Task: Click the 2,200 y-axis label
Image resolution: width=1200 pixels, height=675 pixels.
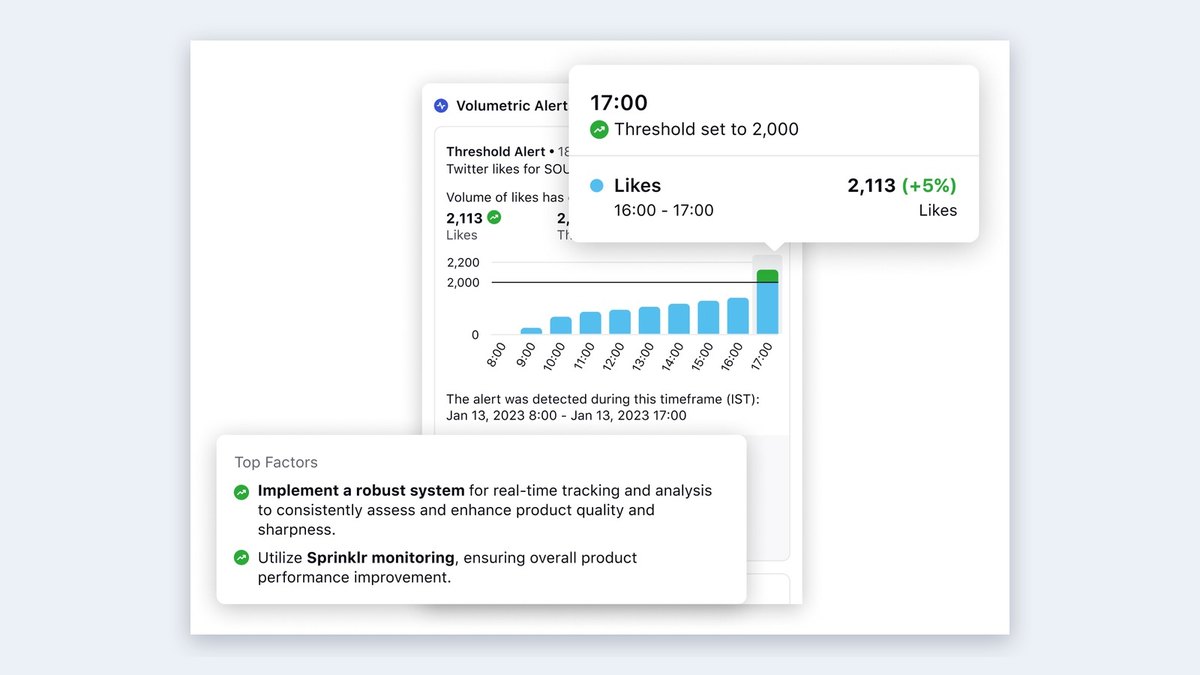Action: click(x=463, y=262)
